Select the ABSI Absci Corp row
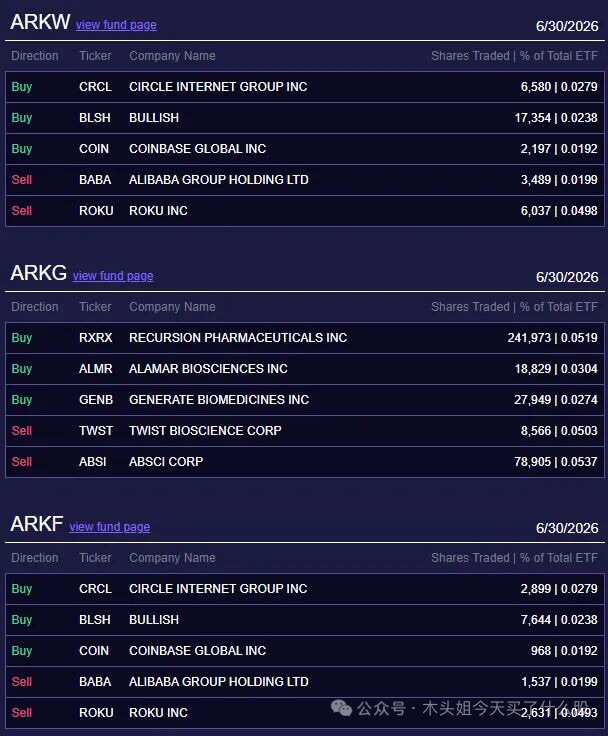This screenshot has width=608, height=736. pos(305,462)
